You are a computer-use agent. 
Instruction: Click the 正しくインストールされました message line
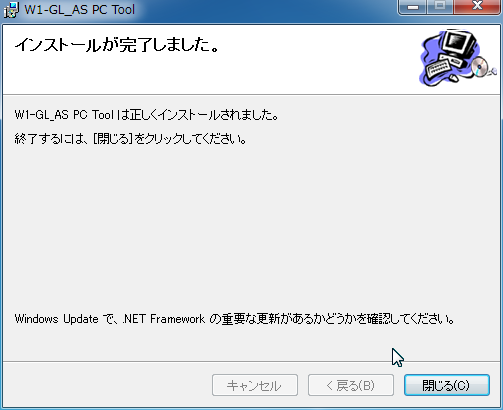point(147,115)
